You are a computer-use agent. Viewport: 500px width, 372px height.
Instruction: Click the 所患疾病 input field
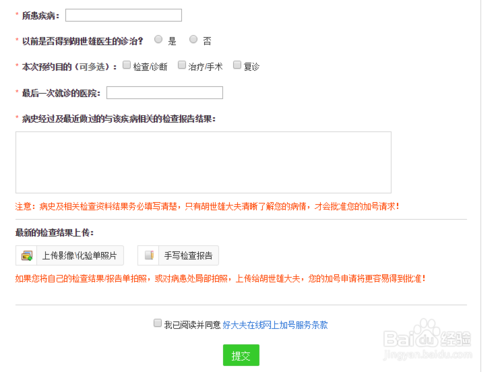point(123,15)
